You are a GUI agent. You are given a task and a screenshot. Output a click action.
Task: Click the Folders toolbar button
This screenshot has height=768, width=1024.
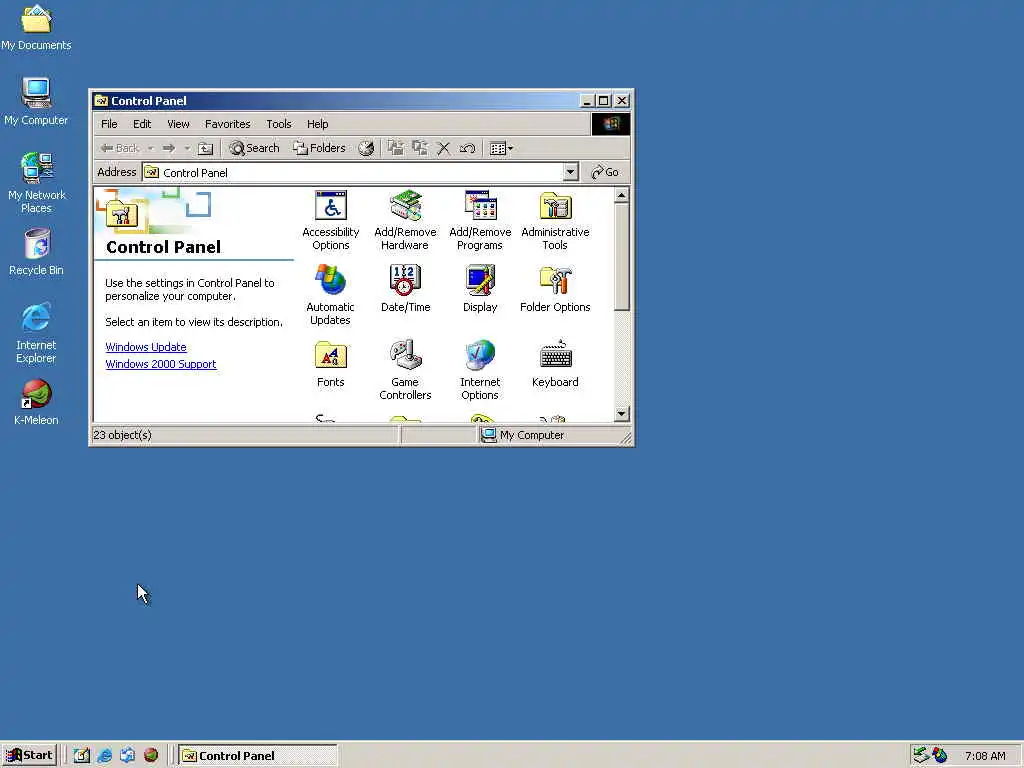pyautogui.click(x=319, y=148)
